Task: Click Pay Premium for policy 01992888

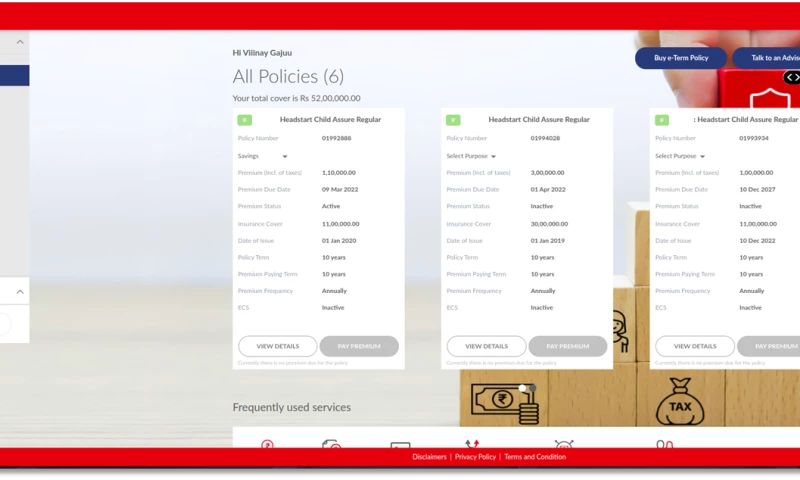Action: pyautogui.click(x=359, y=346)
